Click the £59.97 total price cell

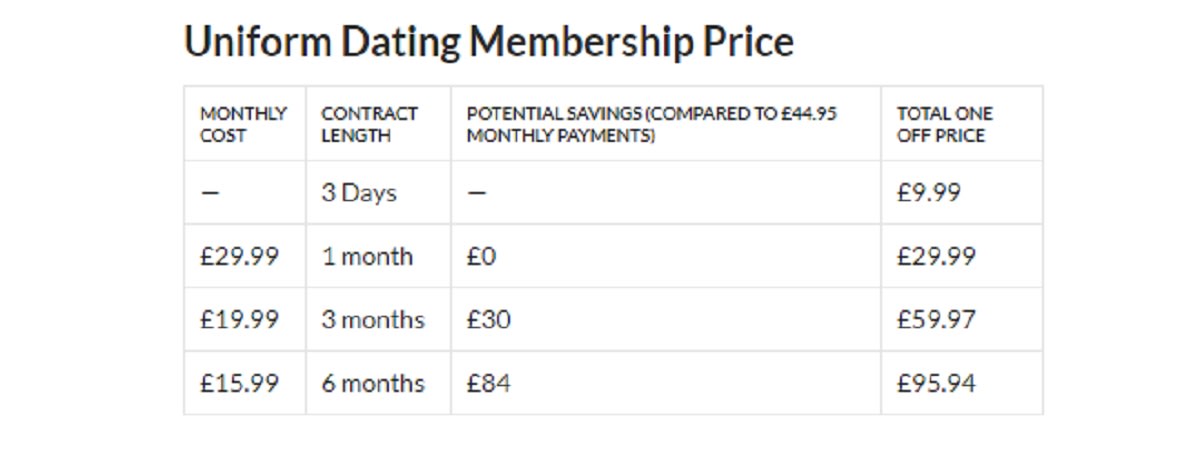click(x=936, y=320)
